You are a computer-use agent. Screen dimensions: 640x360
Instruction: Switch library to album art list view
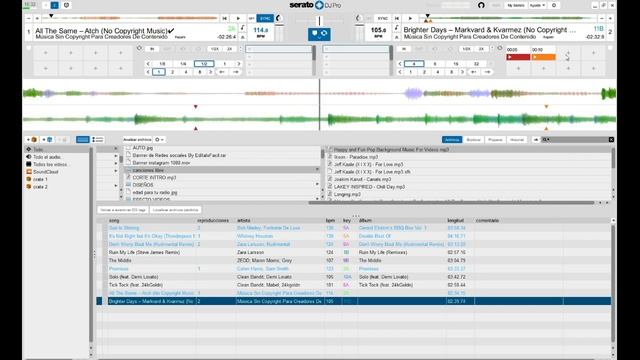tap(98, 140)
